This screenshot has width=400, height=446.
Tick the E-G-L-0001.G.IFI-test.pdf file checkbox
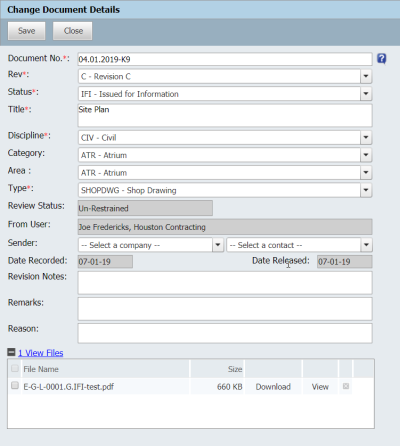tap(15, 385)
